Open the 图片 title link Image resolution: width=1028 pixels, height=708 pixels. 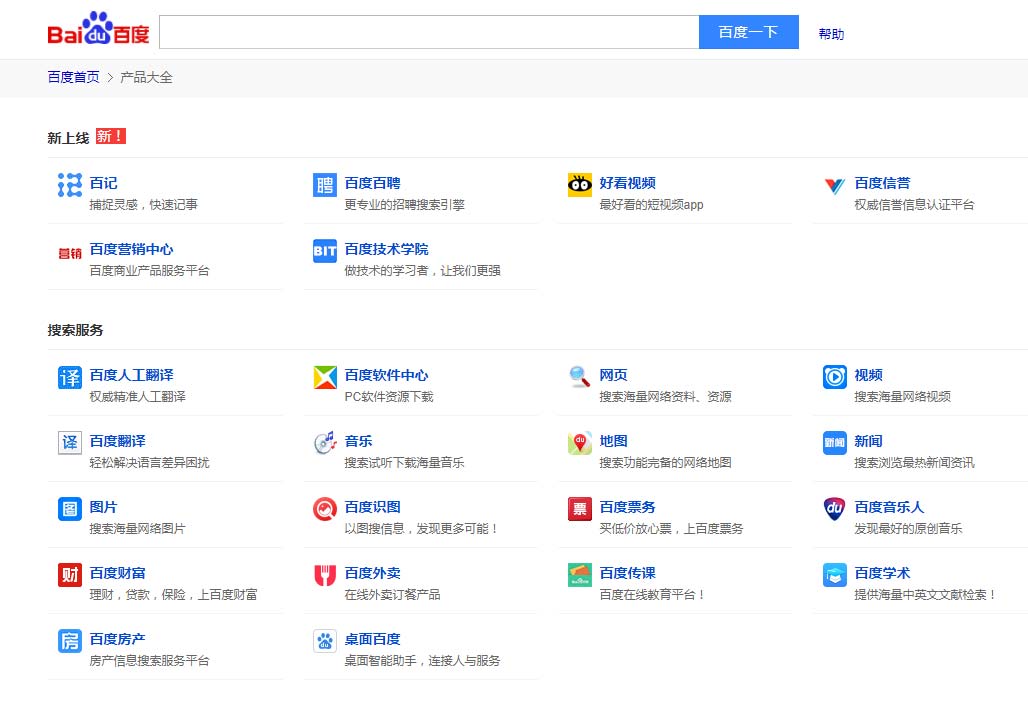point(104,507)
